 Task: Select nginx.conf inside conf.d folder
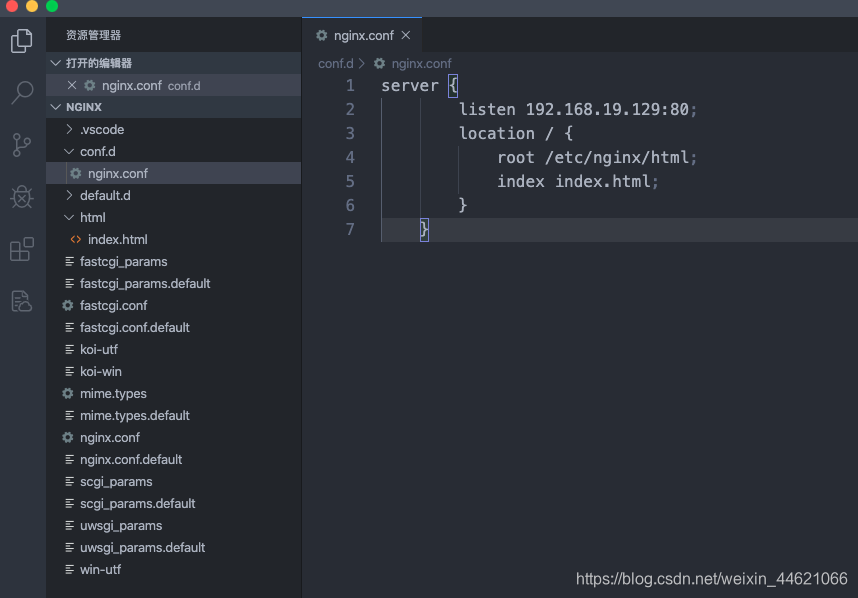pyautogui.click(x=173, y=173)
